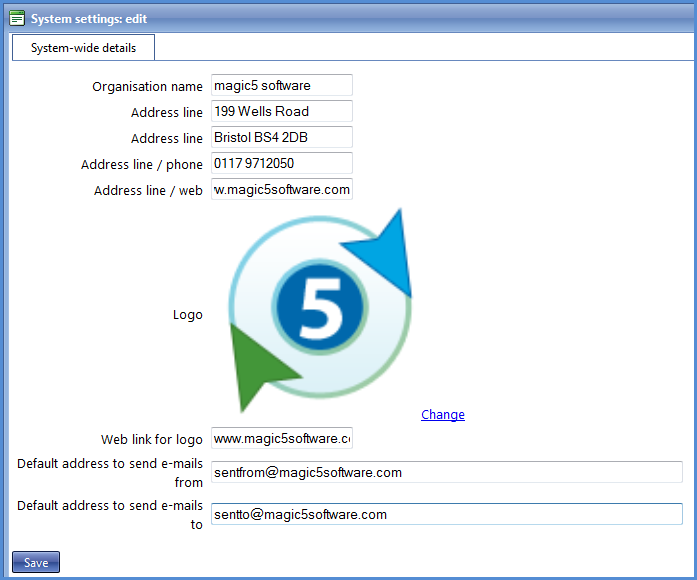This screenshot has width=697, height=580.
Task: Click the phone number field 0117 9712050
Action: (x=282, y=163)
